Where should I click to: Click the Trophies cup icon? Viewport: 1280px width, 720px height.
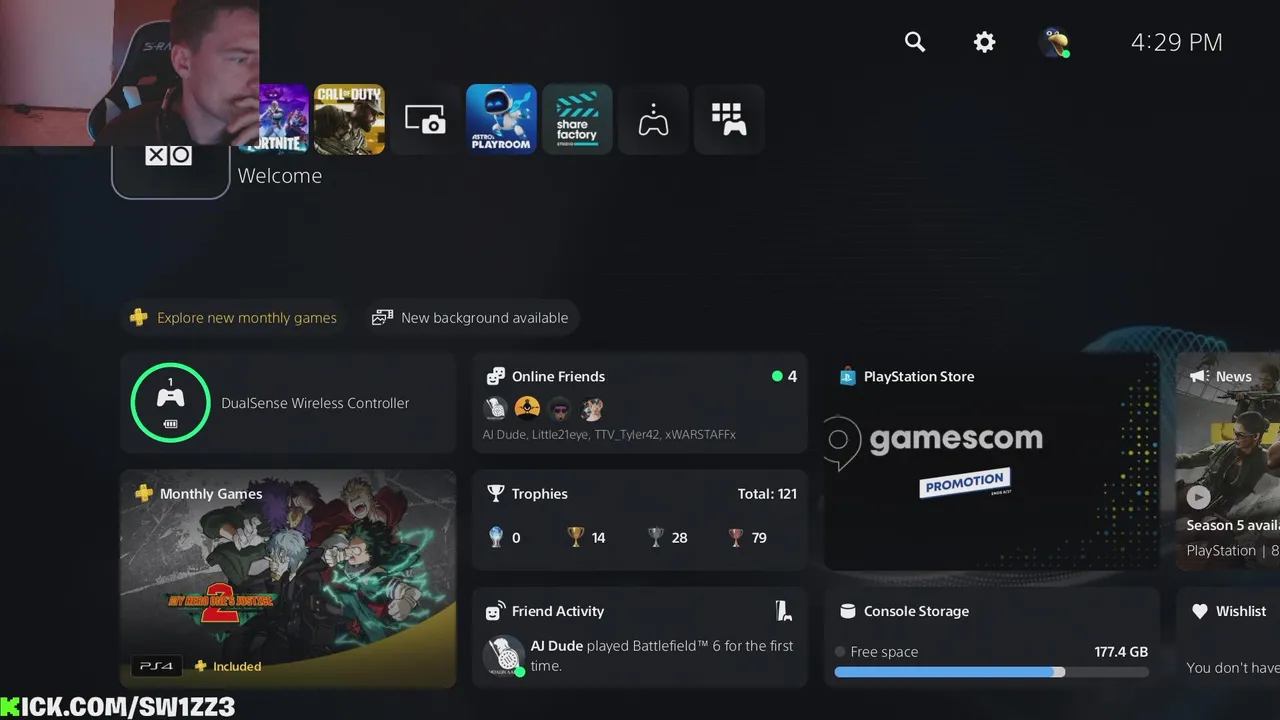point(495,494)
